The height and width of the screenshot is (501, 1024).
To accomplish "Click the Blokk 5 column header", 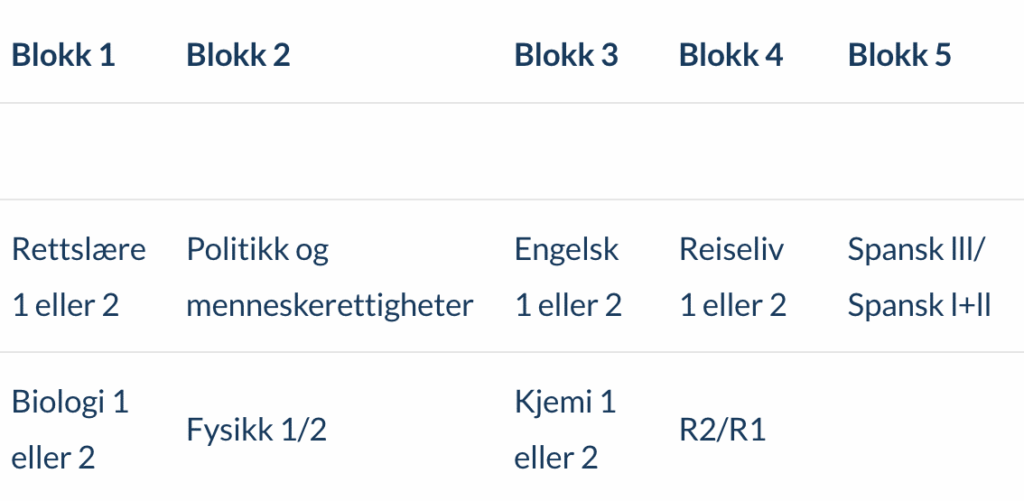I will pyautogui.click(x=899, y=55).
